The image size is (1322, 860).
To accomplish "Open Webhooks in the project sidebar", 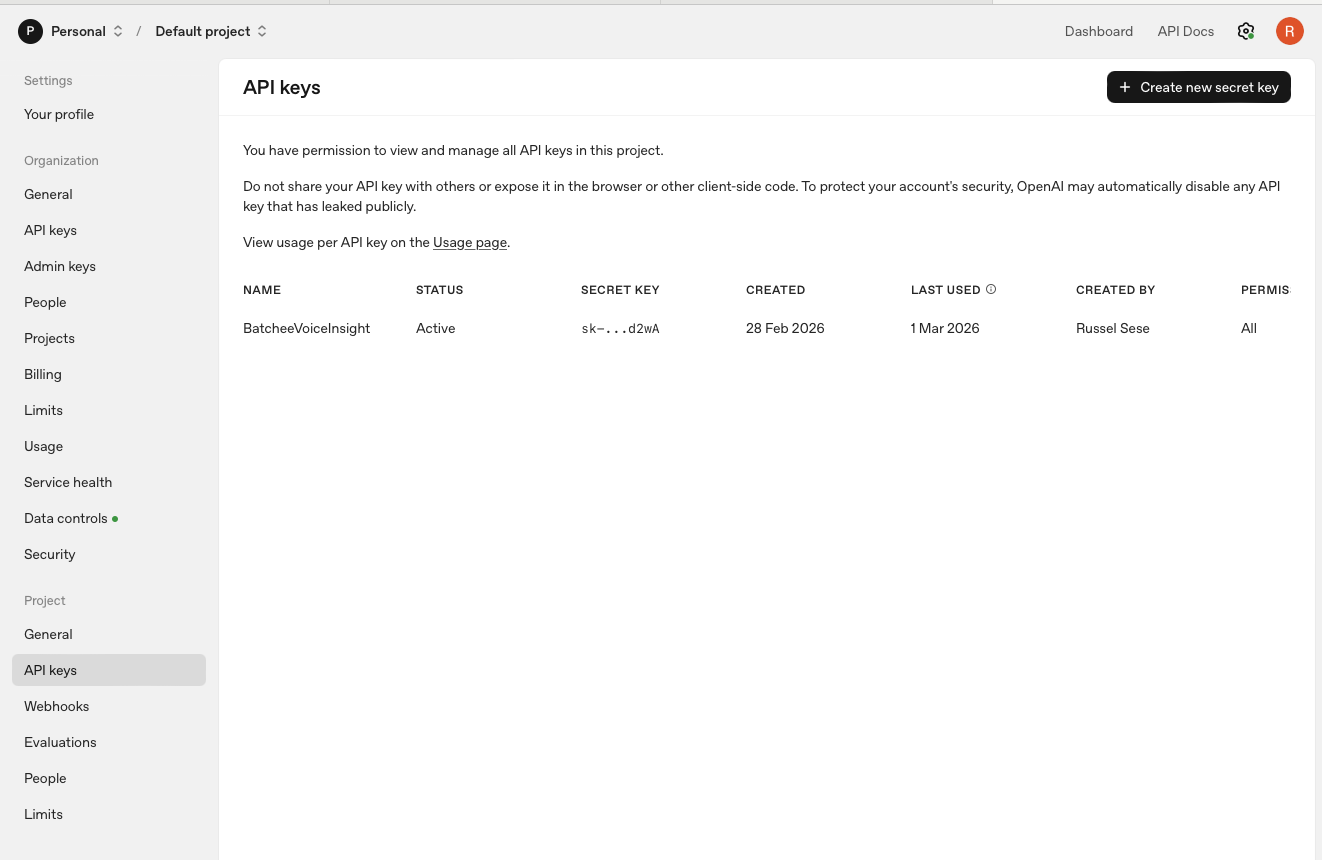I will [x=56, y=706].
